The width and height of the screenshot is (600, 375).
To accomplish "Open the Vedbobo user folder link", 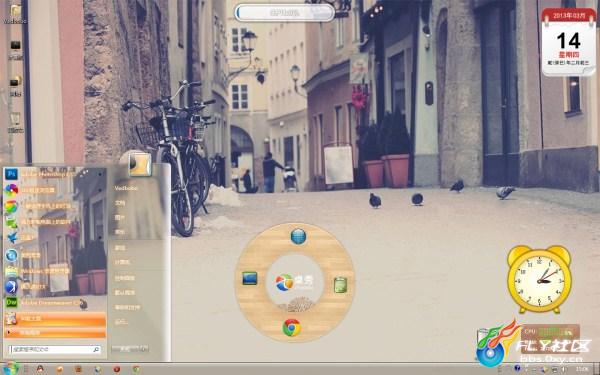I will (127, 188).
